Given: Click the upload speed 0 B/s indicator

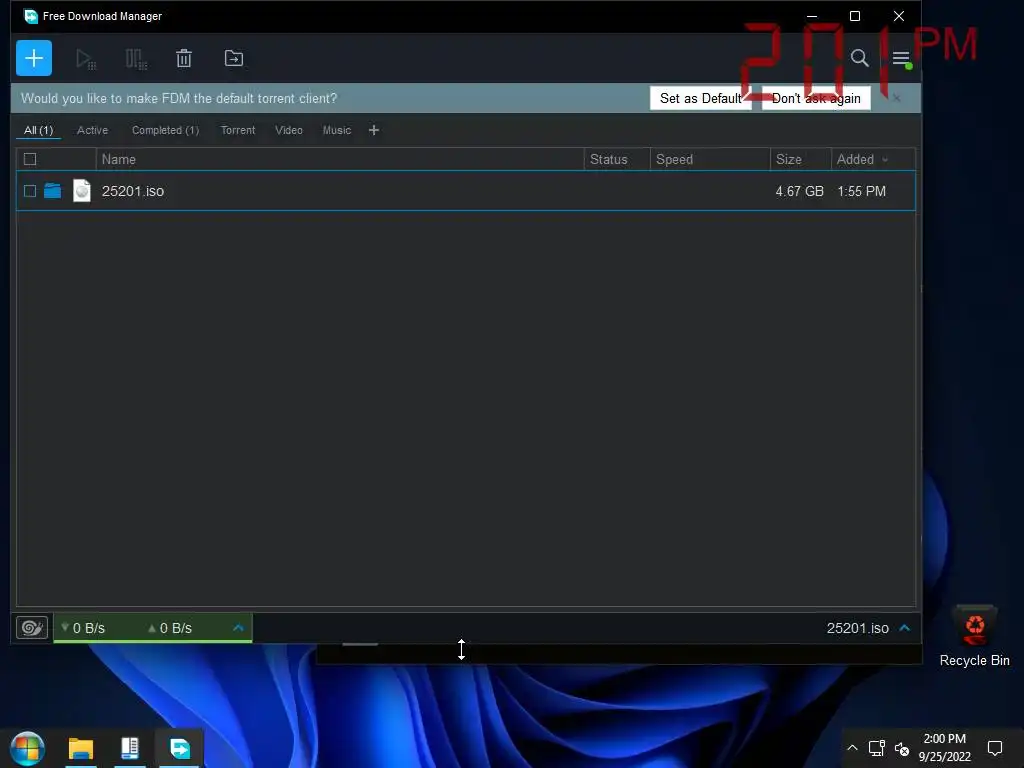Looking at the screenshot, I should click(170, 628).
